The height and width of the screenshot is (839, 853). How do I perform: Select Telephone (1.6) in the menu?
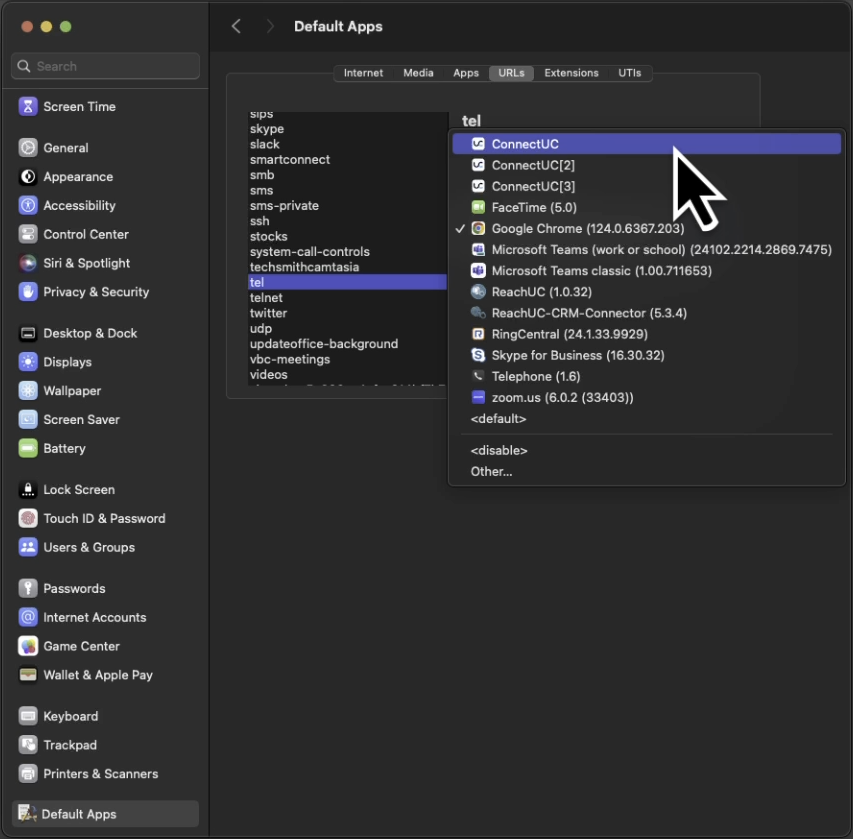point(646,377)
